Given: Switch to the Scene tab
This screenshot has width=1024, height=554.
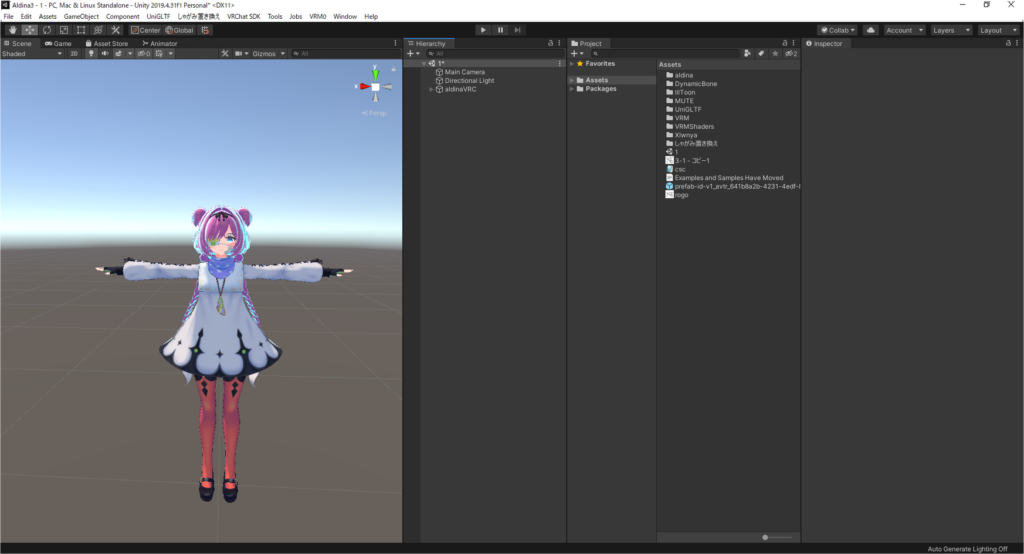Looking at the screenshot, I should click(x=18, y=44).
